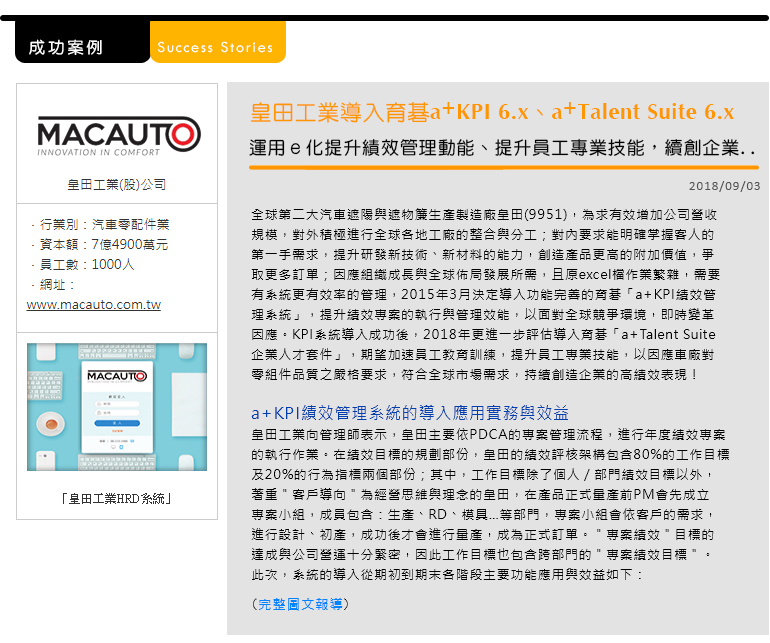This screenshot has width=770, height=643.
Task: Open the www.macauto.com.tw website link
Action: (94, 305)
